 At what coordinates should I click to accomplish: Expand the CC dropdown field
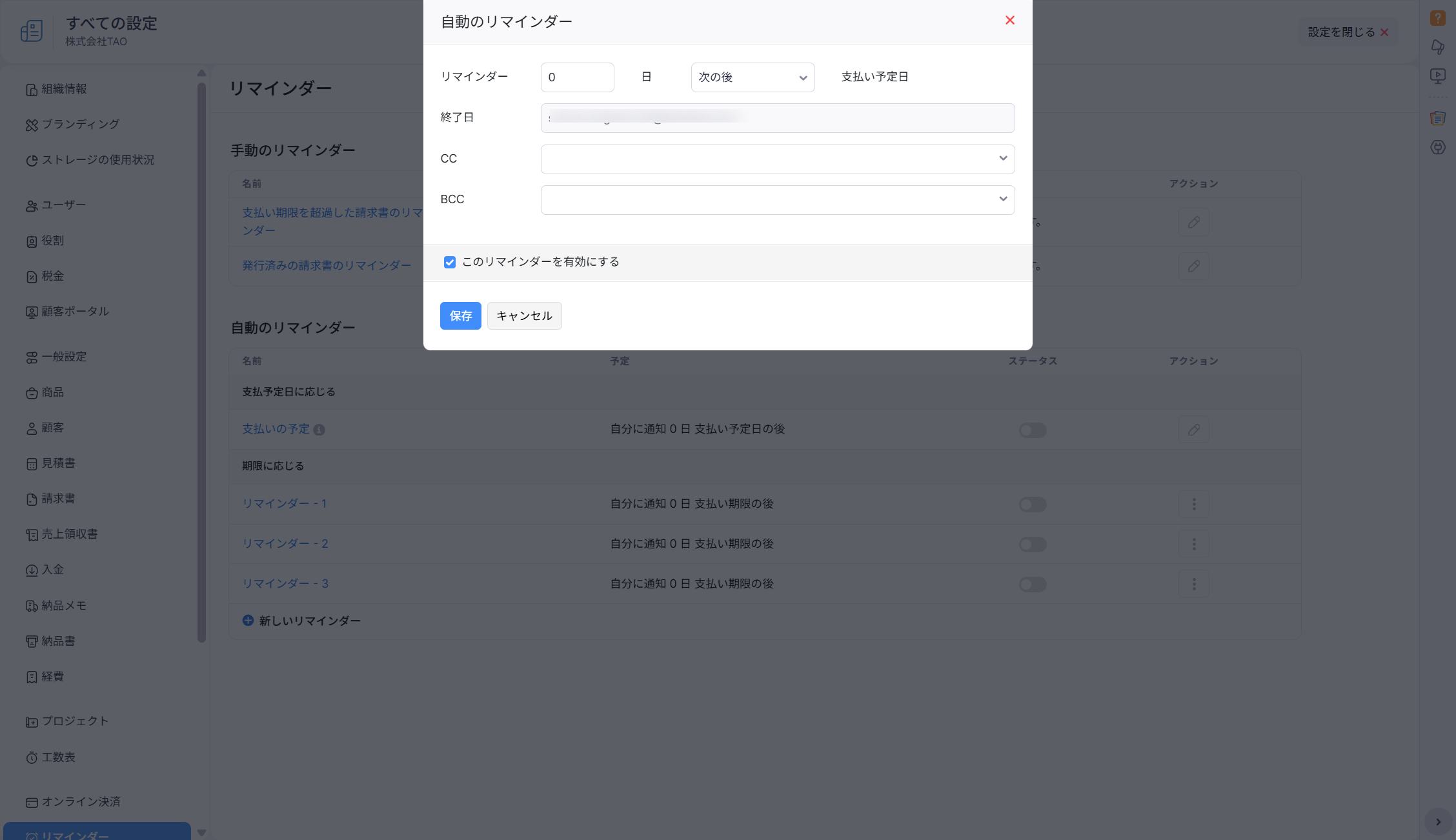777,159
